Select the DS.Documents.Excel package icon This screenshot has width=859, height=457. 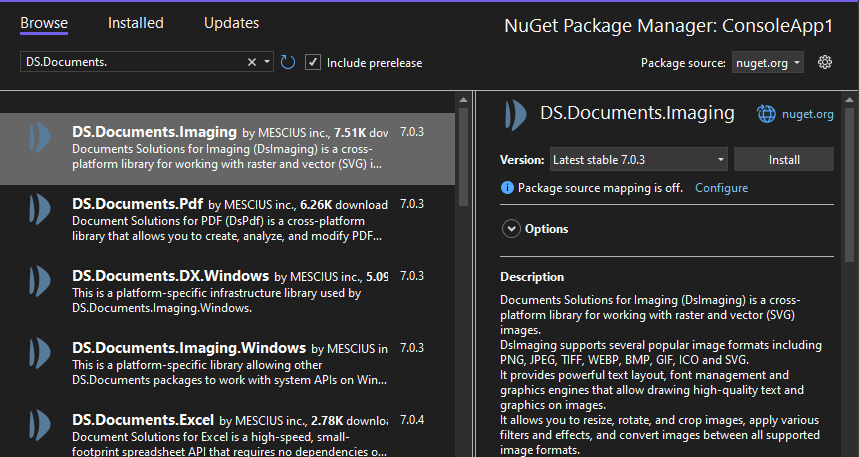pyautogui.click(x=39, y=425)
